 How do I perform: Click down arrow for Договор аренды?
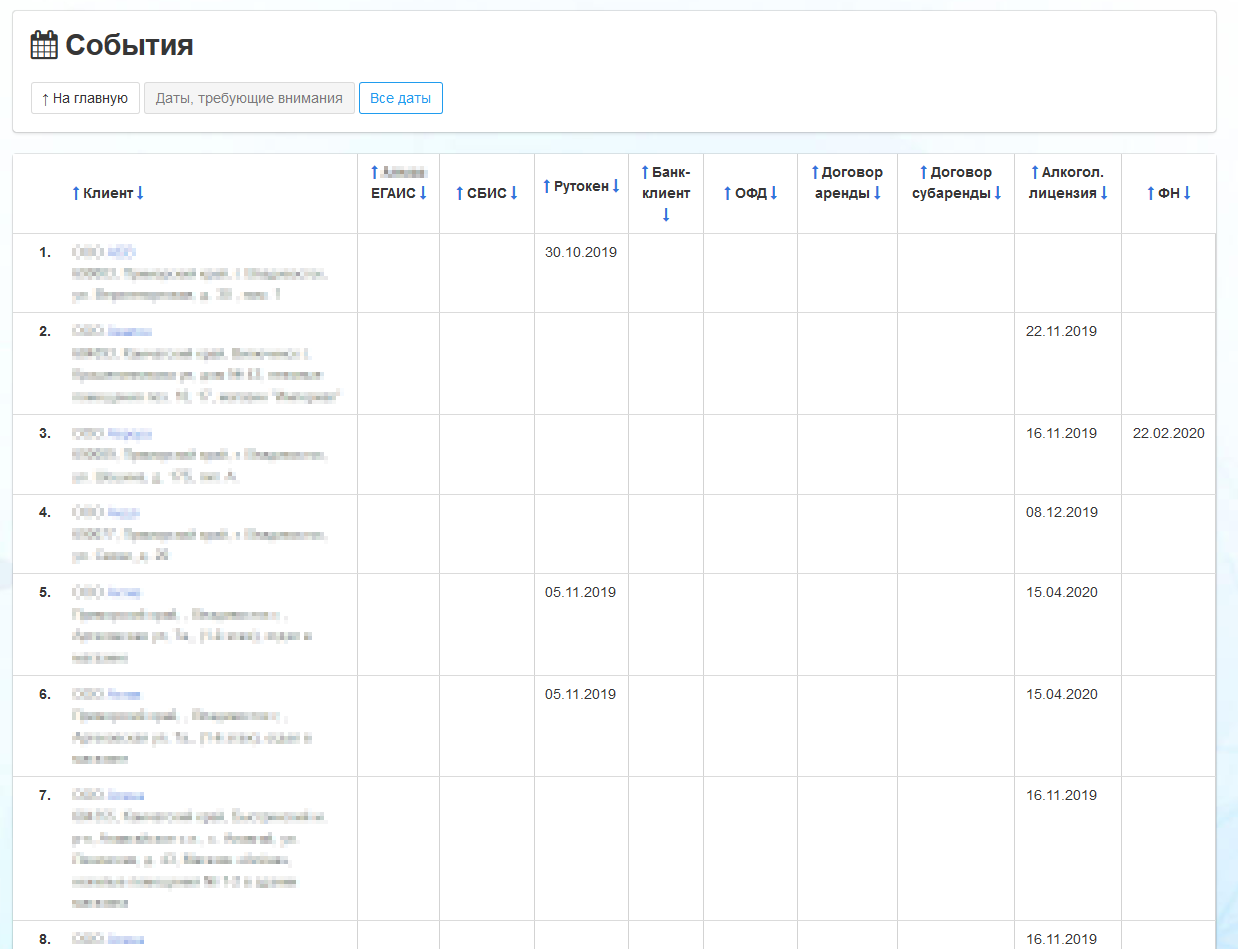[877, 193]
